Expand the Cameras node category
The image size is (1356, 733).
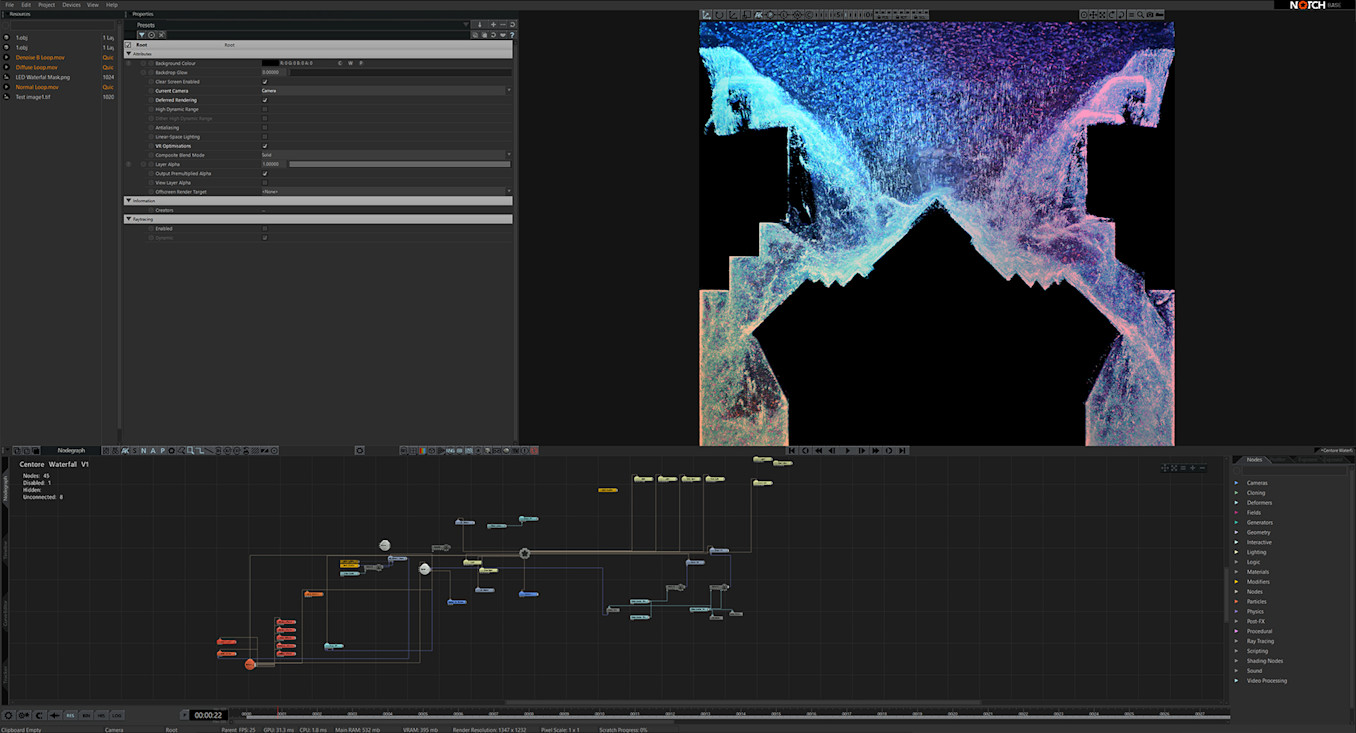click(1236, 483)
